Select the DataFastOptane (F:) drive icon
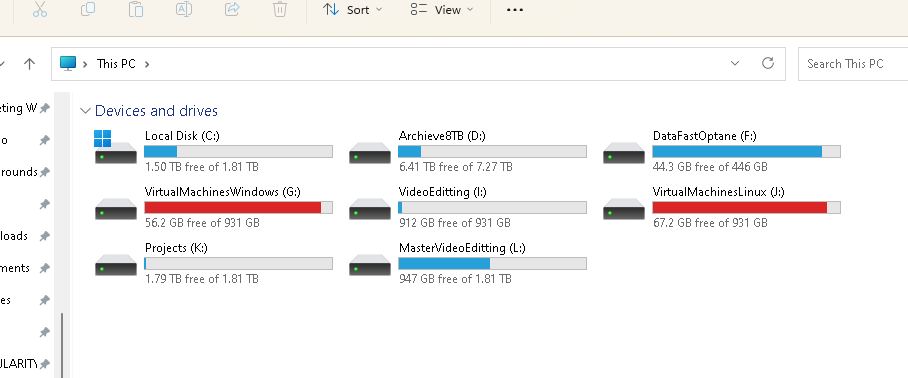 [624, 153]
